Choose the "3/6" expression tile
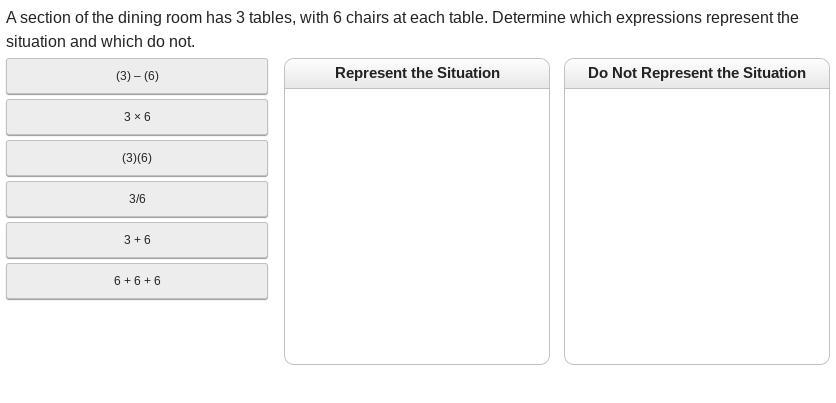836x403 pixels. [137, 199]
